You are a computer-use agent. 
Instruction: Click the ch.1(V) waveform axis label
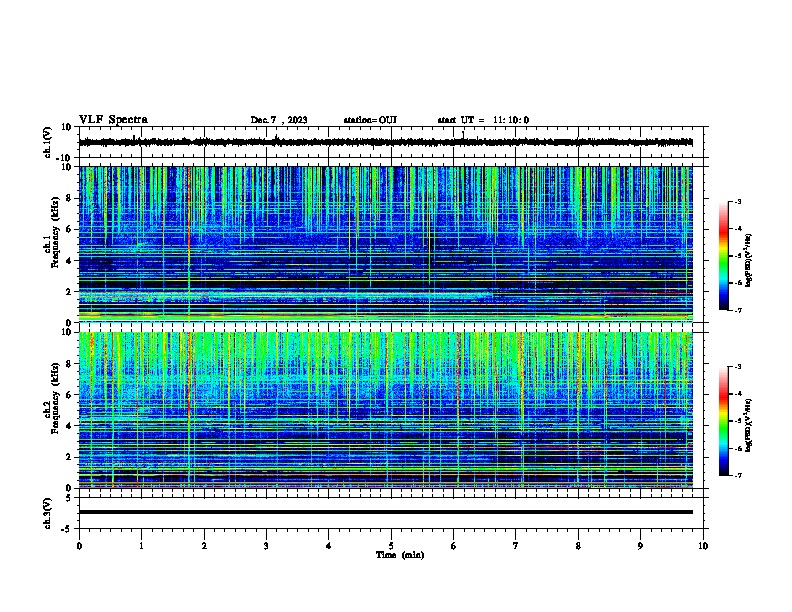[48, 142]
